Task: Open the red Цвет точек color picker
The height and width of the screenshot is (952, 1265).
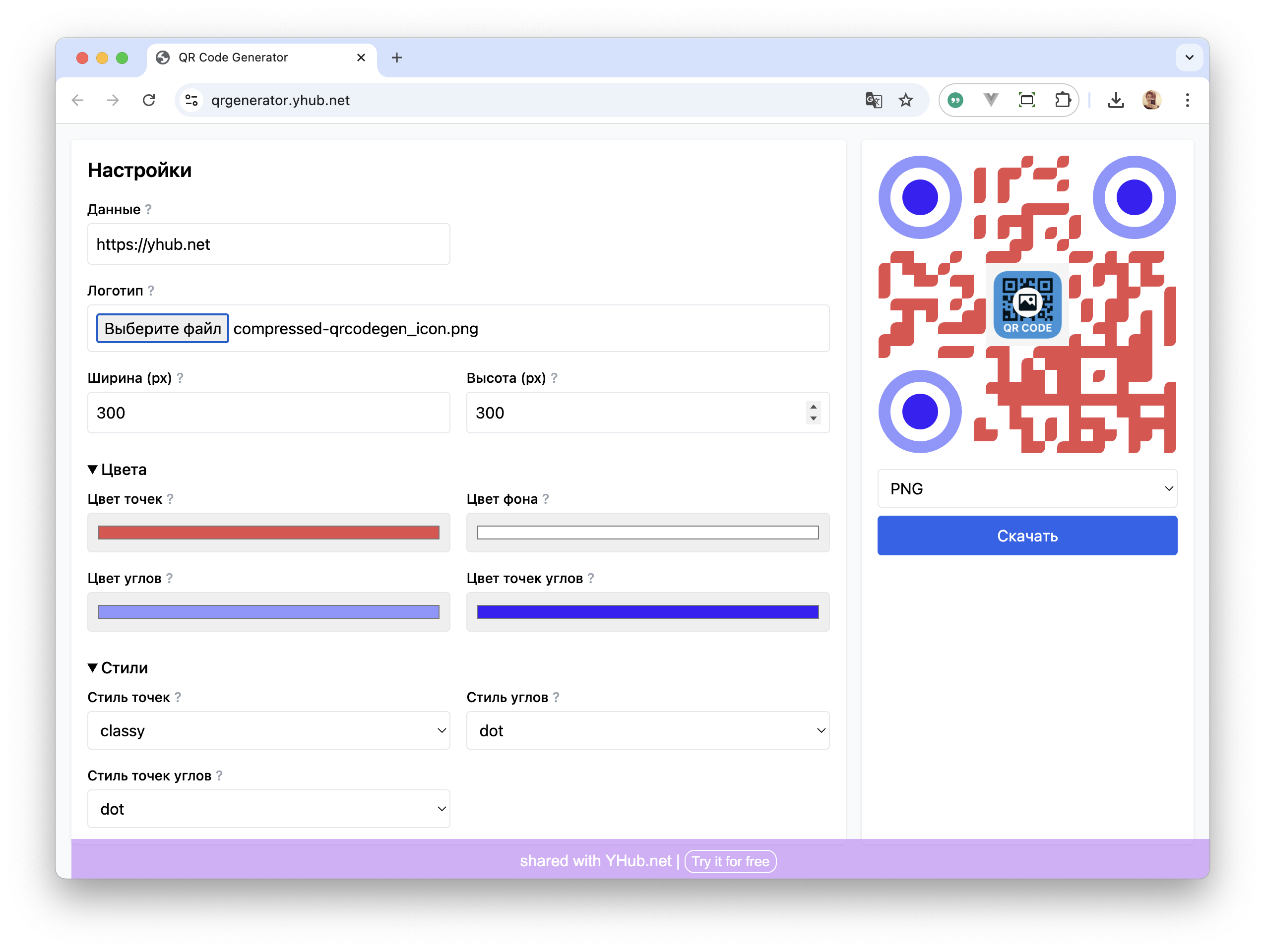Action: tap(269, 533)
